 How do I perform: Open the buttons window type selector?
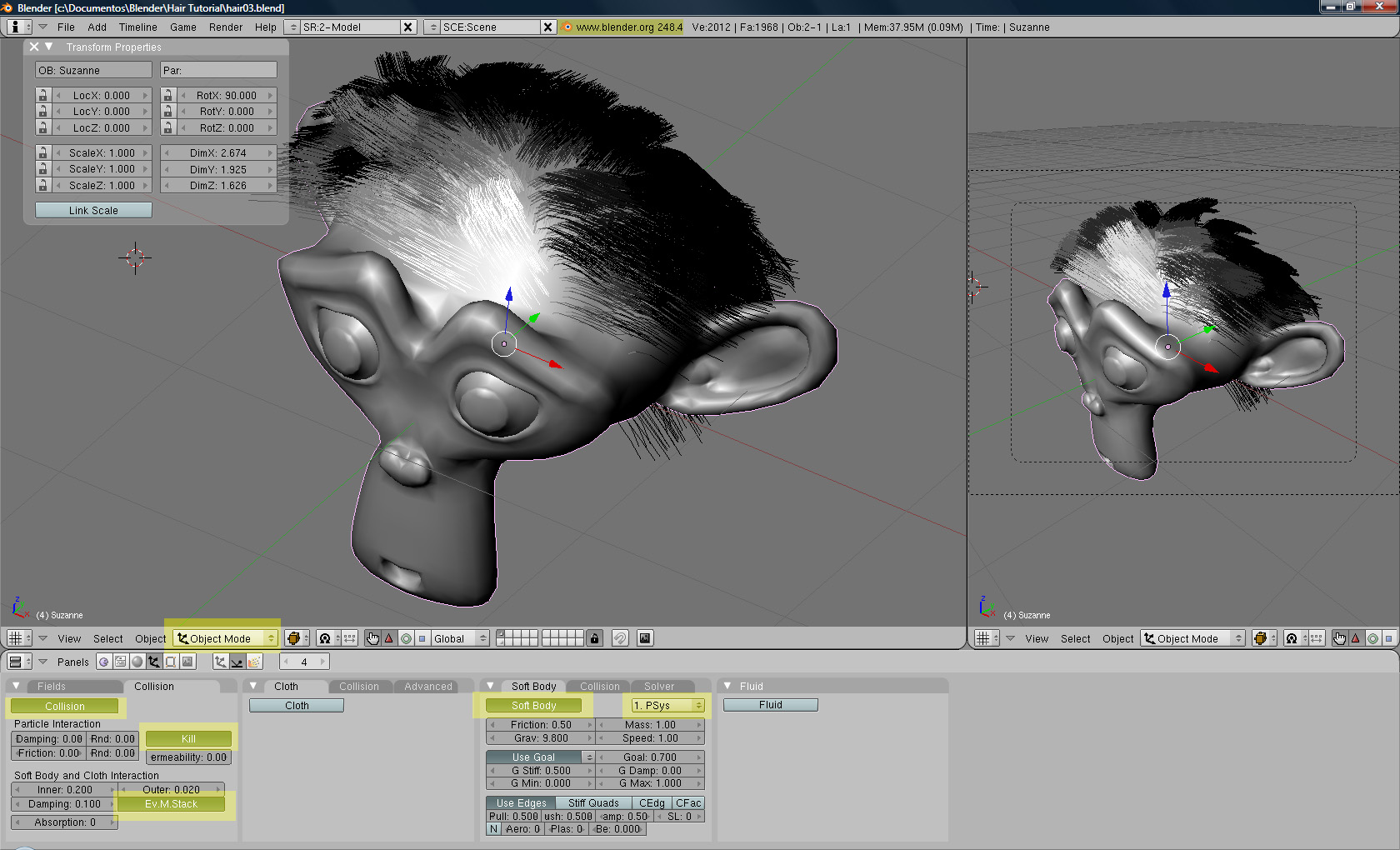19,662
